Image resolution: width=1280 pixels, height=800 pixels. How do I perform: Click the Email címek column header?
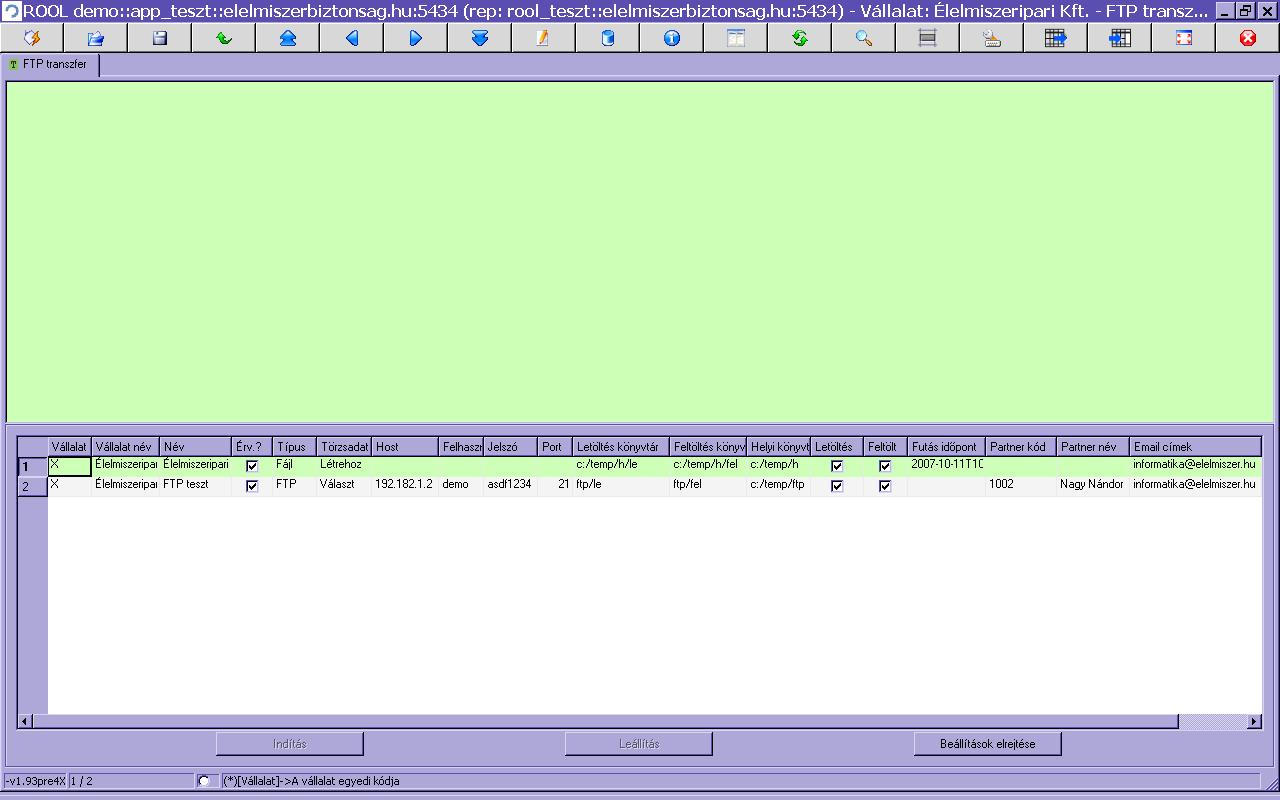pyautogui.click(x=1194, y=447)
